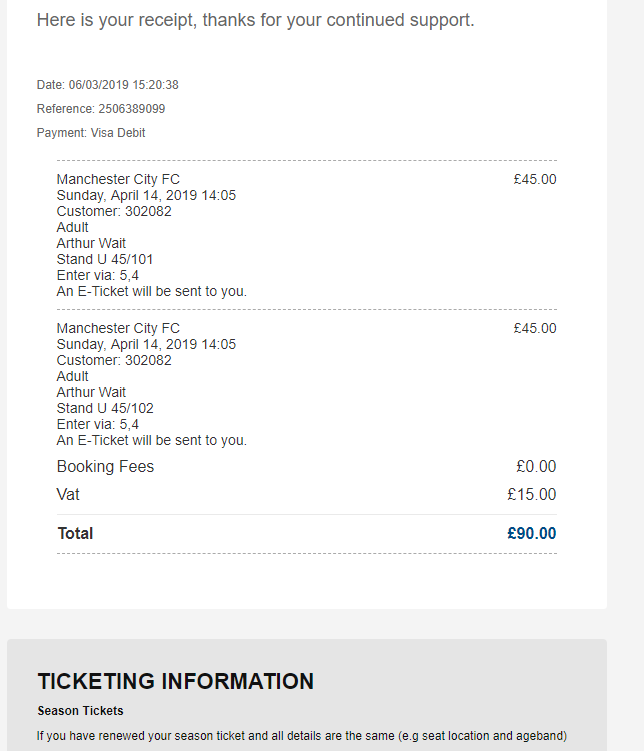Click the Payment: Visa Debit line

(x=91, y=133)
